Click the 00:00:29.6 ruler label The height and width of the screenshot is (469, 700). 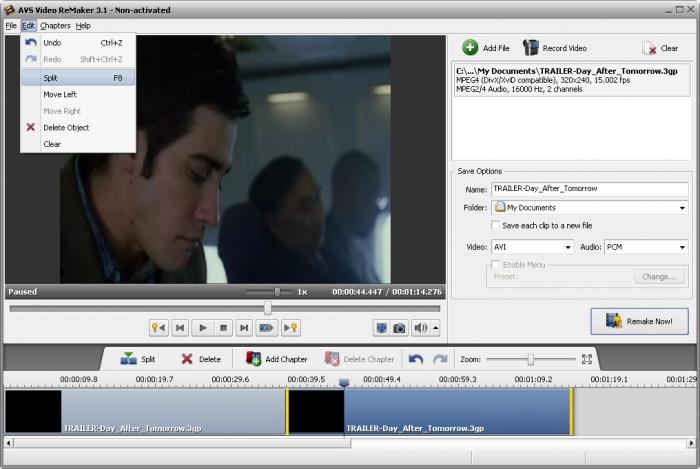[230, 379]
